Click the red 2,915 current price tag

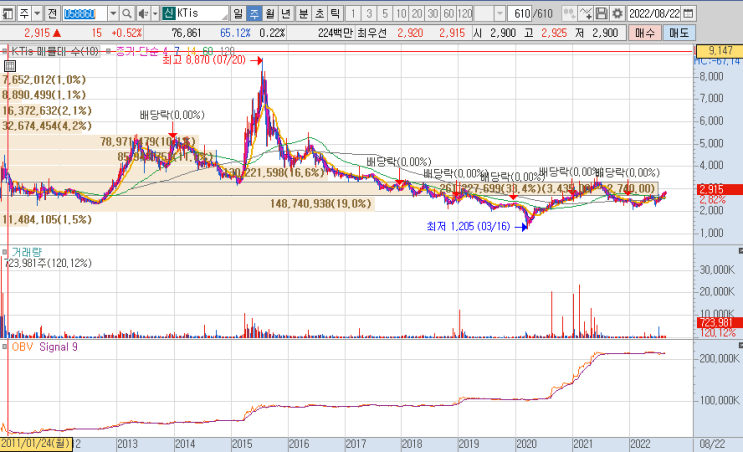[x=718, y=189]
